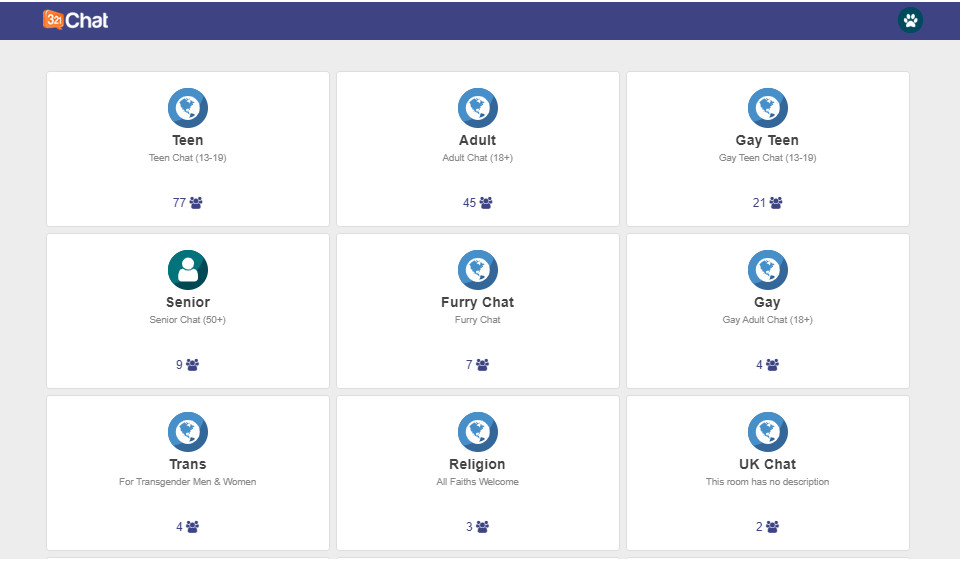Click the Religion room globe icon
Screen dimensions: 960x561
coord(478,432)
